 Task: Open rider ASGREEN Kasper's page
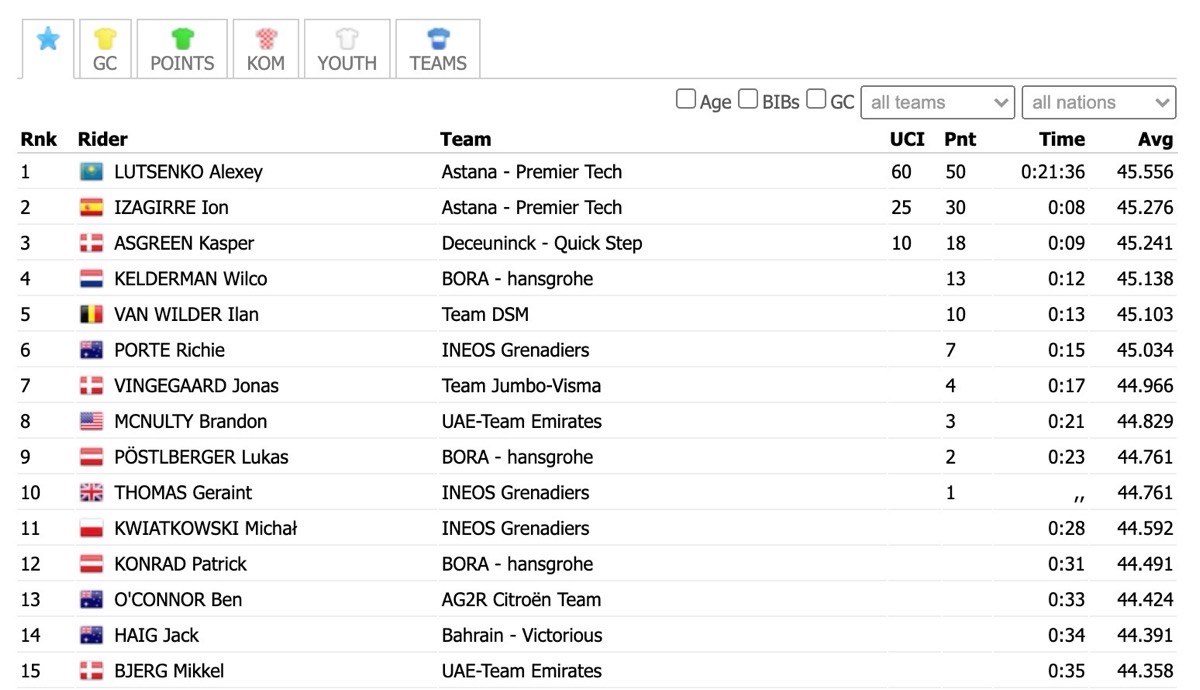(184, 243)
